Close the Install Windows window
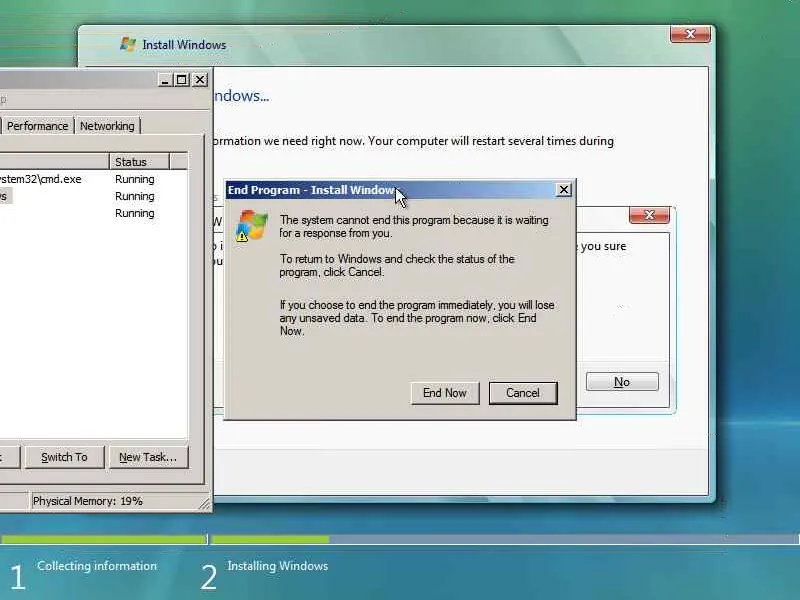The width and height of the screenshot is (800, 600). coord(690,34)
